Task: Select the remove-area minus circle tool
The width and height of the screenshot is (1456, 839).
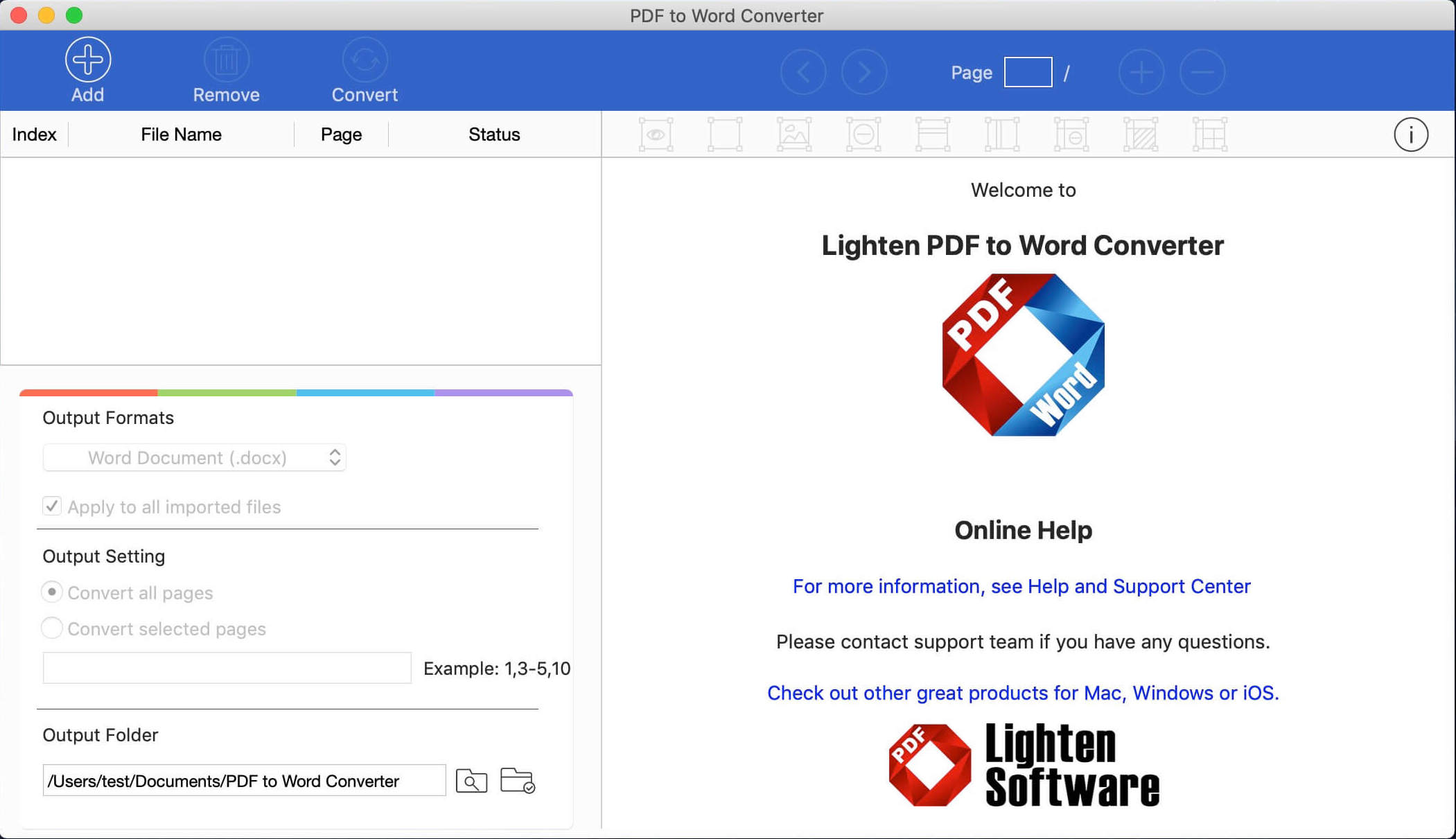Action: click(863, 134)
